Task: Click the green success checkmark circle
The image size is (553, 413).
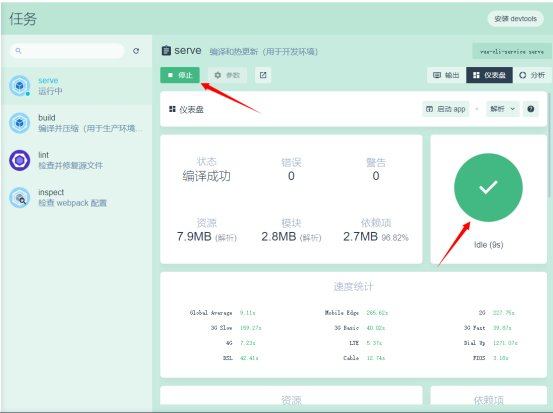Action: point(488,188)
